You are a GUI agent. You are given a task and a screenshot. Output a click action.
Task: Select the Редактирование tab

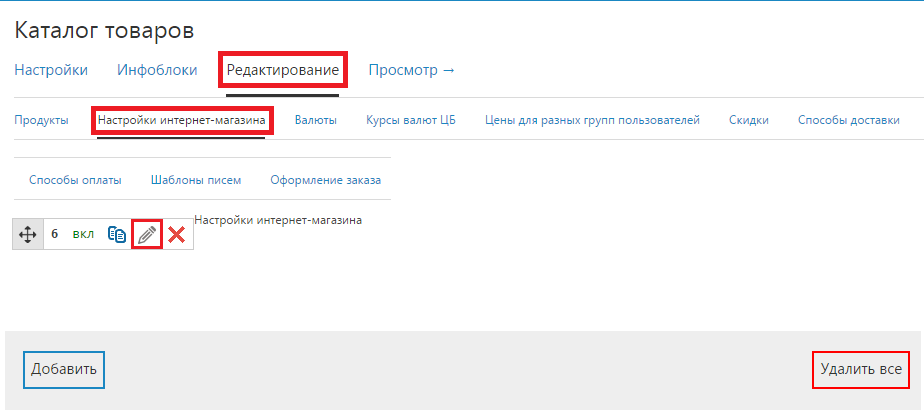point(283,70)
